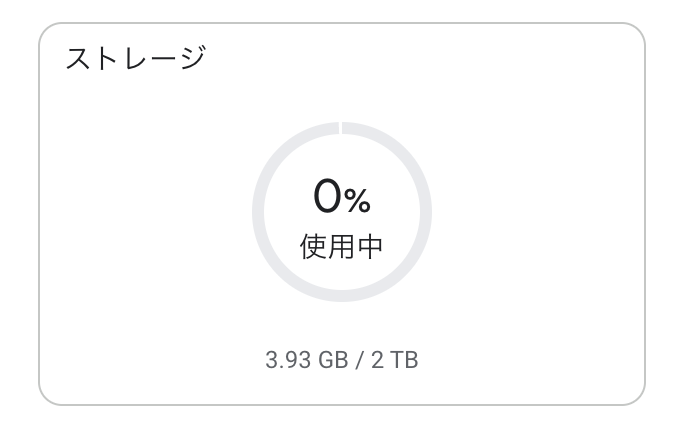Screen dimensions: 674x446
Task: Click the ス character in the ストレージ title
Action: point(80,58)
